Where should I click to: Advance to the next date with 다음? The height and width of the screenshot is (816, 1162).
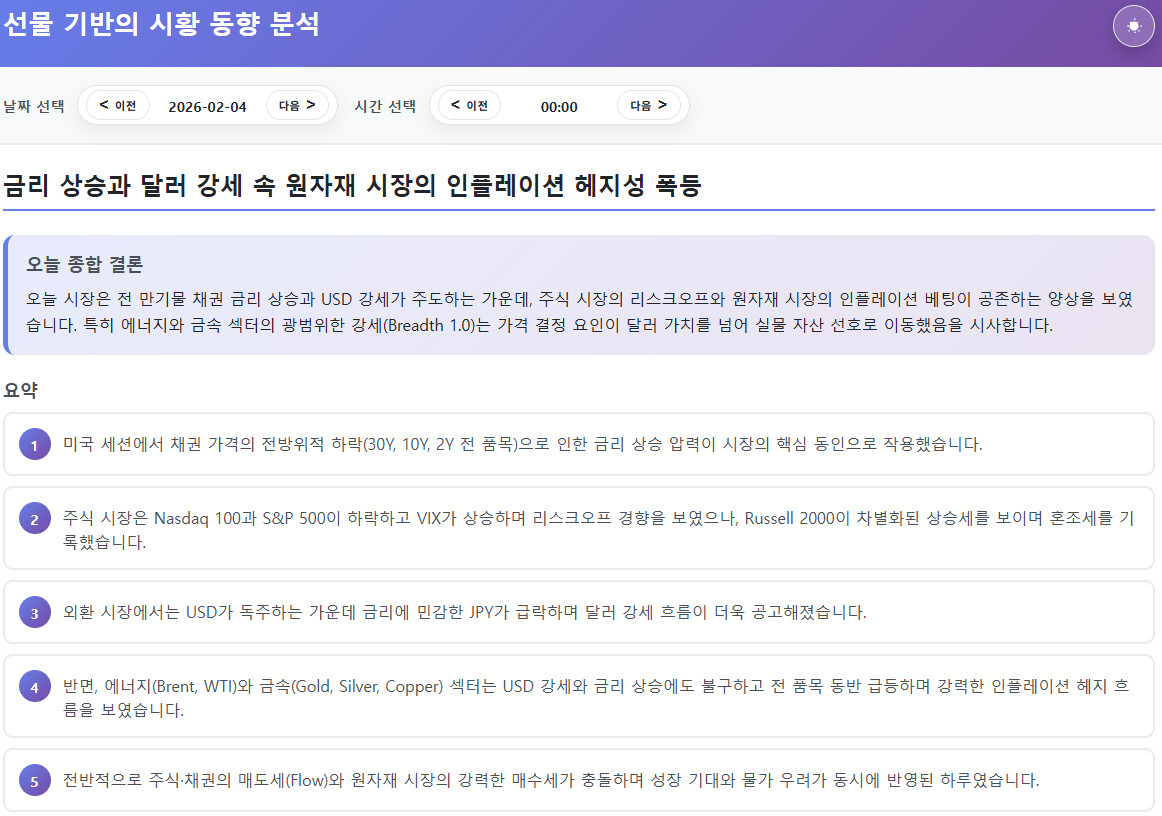click(297, 105)
